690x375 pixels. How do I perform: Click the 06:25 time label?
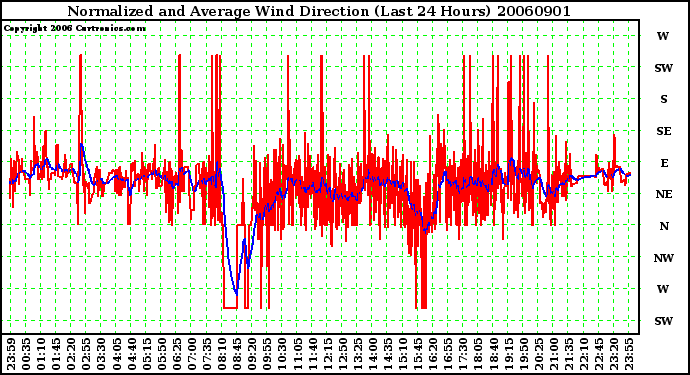click(x=176, y=354)
